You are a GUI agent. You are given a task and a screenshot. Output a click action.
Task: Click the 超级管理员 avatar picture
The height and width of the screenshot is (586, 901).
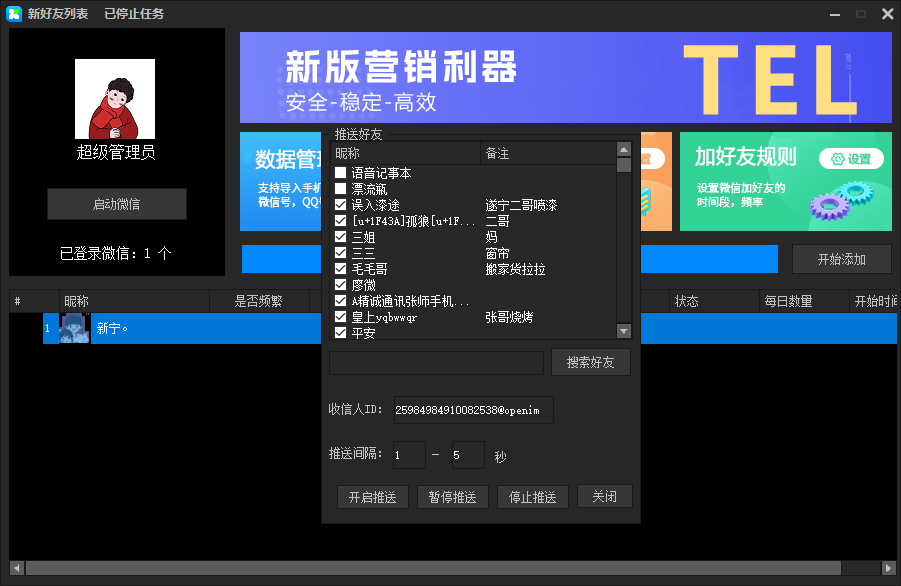tap(114, 98)
